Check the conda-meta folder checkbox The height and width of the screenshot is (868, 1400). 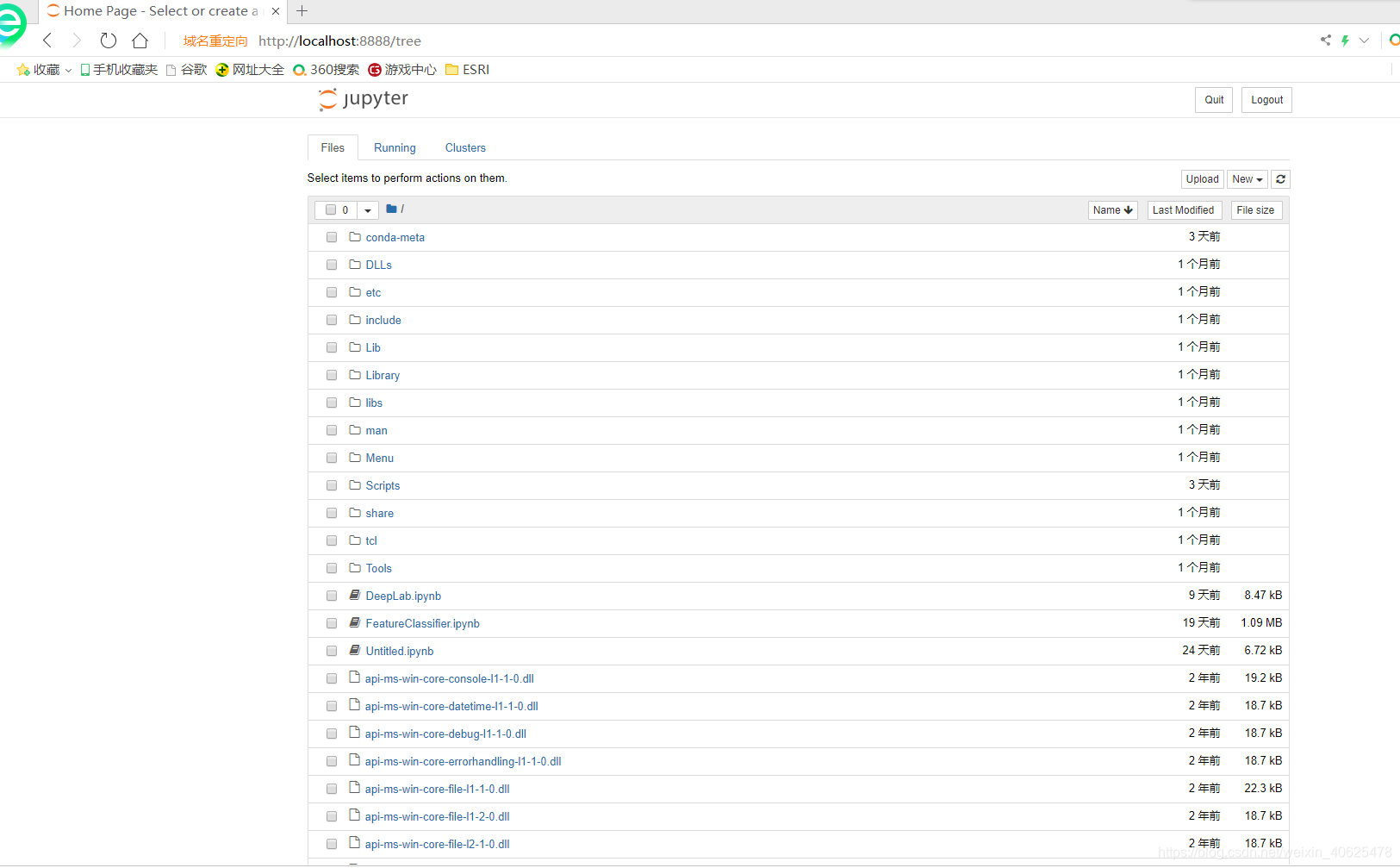(332, 237)
